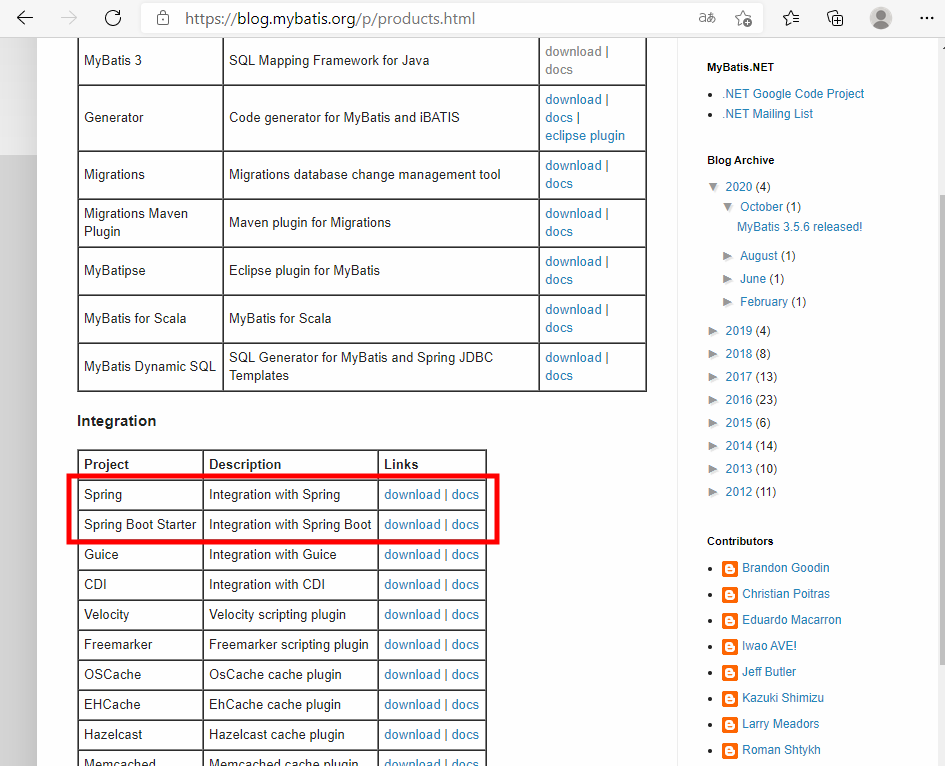Screen dimensions: 945x766
Task: Expand the 2014 archive triangle
Action: (x=714, y=446)
